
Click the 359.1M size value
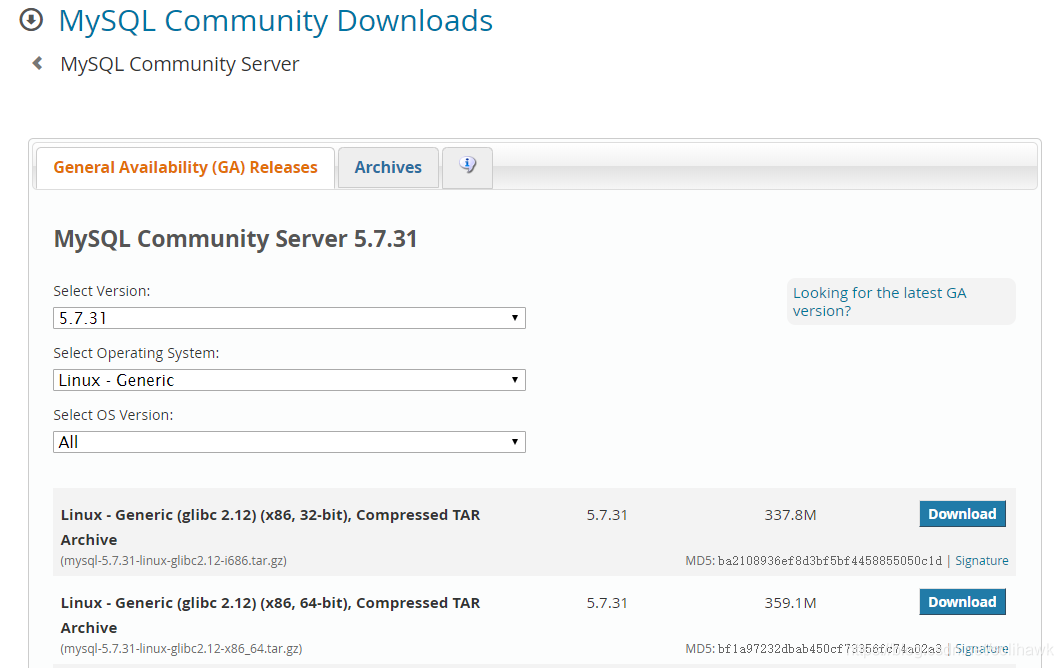(x=790, y=603)
